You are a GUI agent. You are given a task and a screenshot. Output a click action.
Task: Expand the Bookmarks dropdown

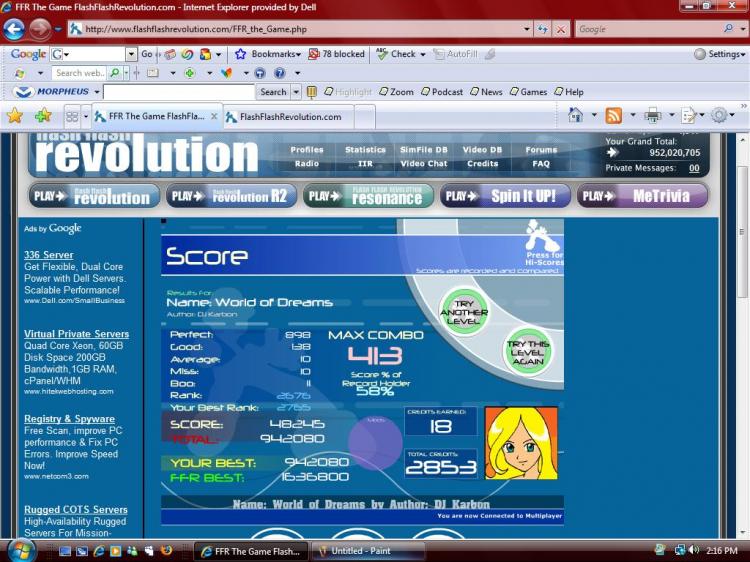click(298, 55)
